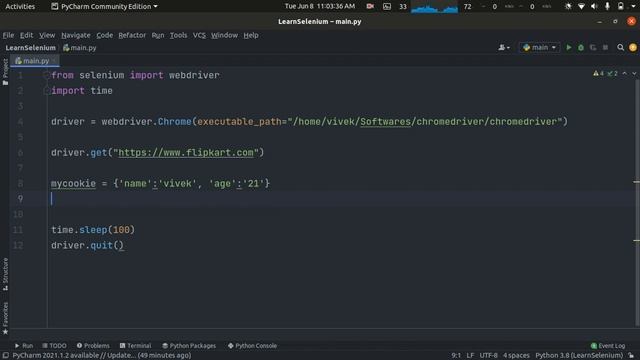Screen dimensions: 640x360
Task: Toggle the tool window bars icon in status bar
Action: [5, 356]
